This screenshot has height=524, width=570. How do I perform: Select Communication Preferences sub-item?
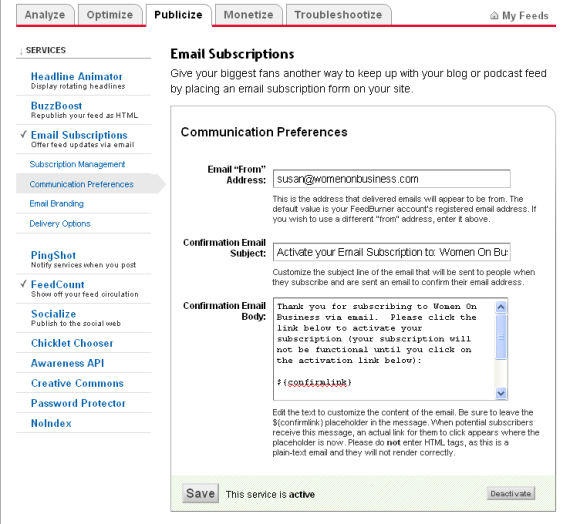(x=81, y=184)
